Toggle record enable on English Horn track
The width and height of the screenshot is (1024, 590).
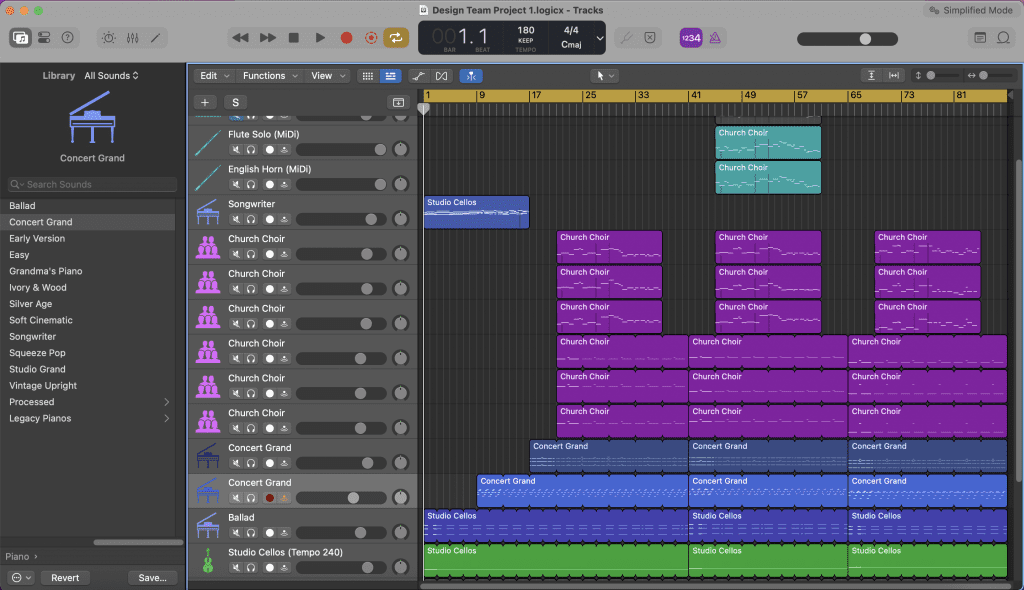[x=269, y=184]
